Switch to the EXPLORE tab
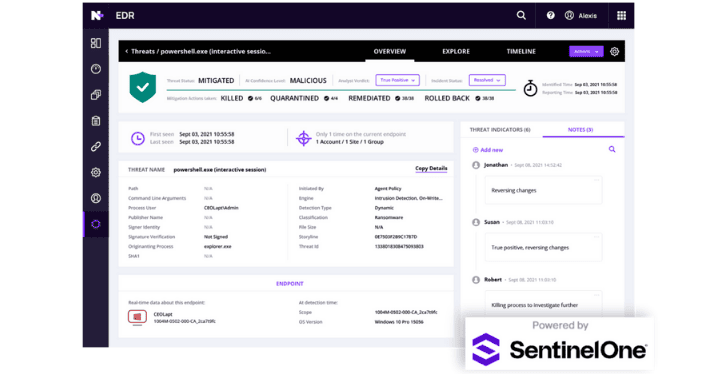Screen dimensions: 717x374 click(456, 51)
